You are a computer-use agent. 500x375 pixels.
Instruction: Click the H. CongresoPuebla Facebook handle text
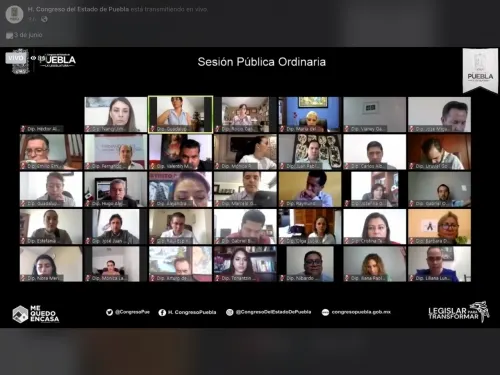click(x=192, y=312)
